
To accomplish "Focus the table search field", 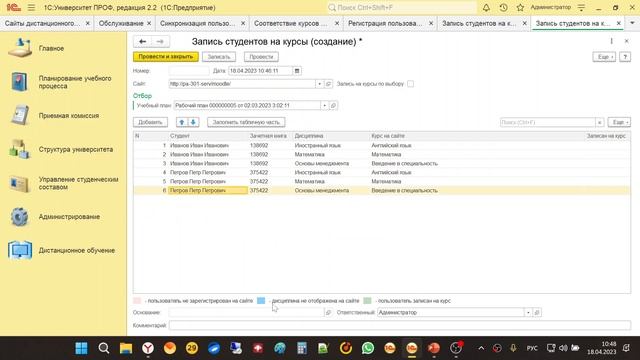I will pos(547,122).
